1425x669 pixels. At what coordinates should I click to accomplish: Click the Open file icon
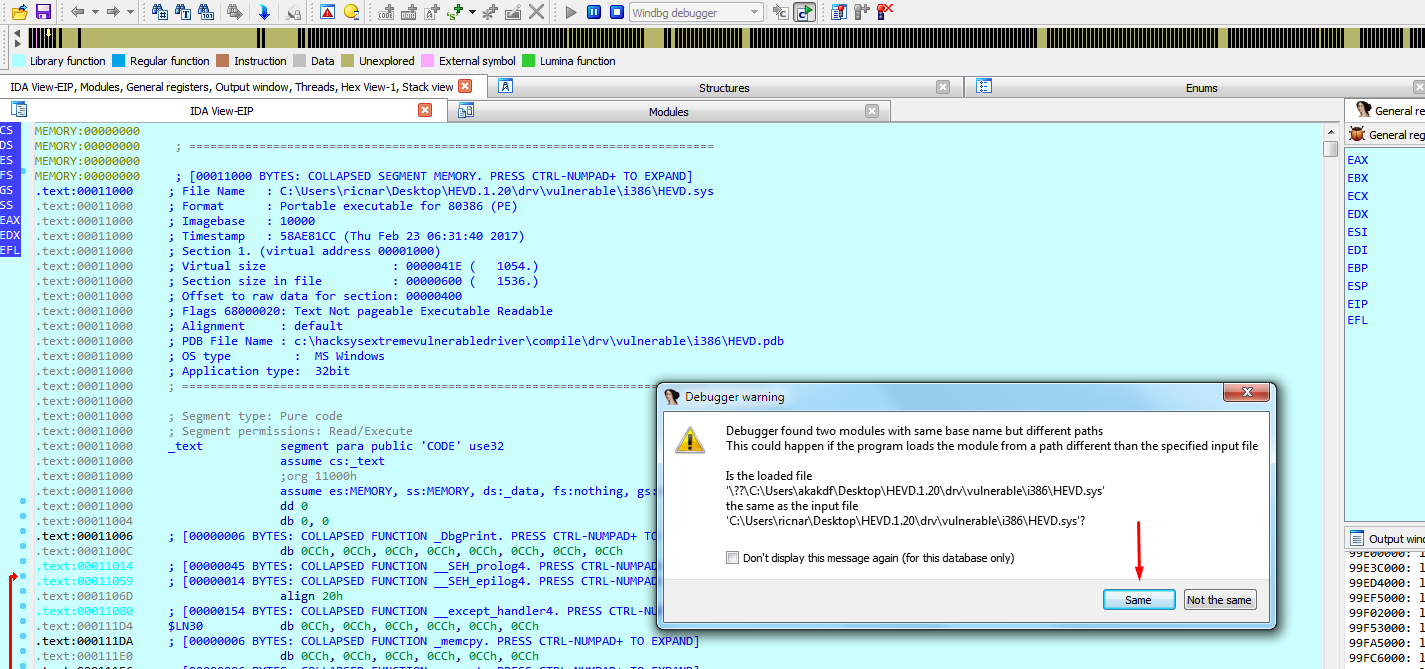pos(19,12)
